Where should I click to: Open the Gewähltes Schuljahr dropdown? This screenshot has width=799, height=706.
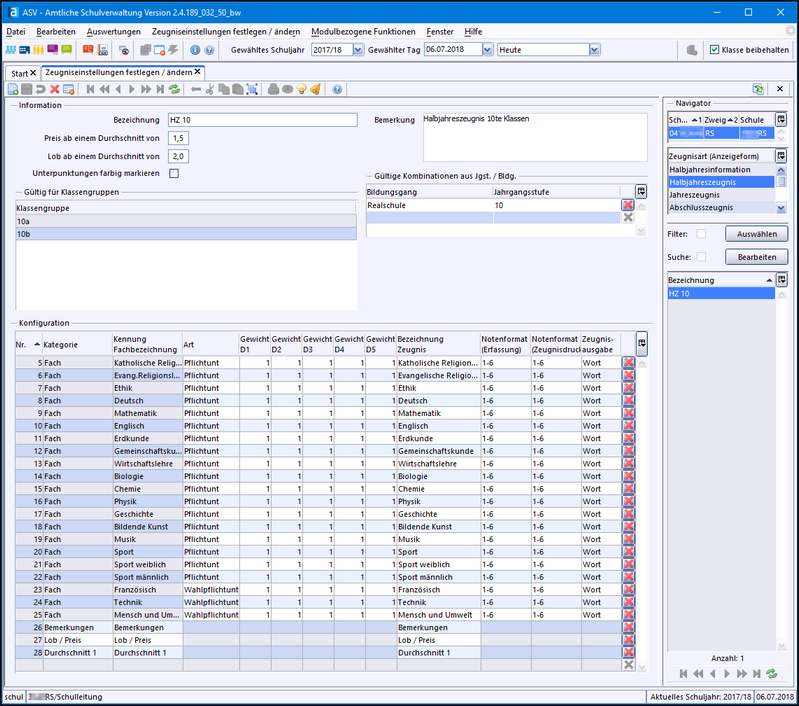point(358,49)
